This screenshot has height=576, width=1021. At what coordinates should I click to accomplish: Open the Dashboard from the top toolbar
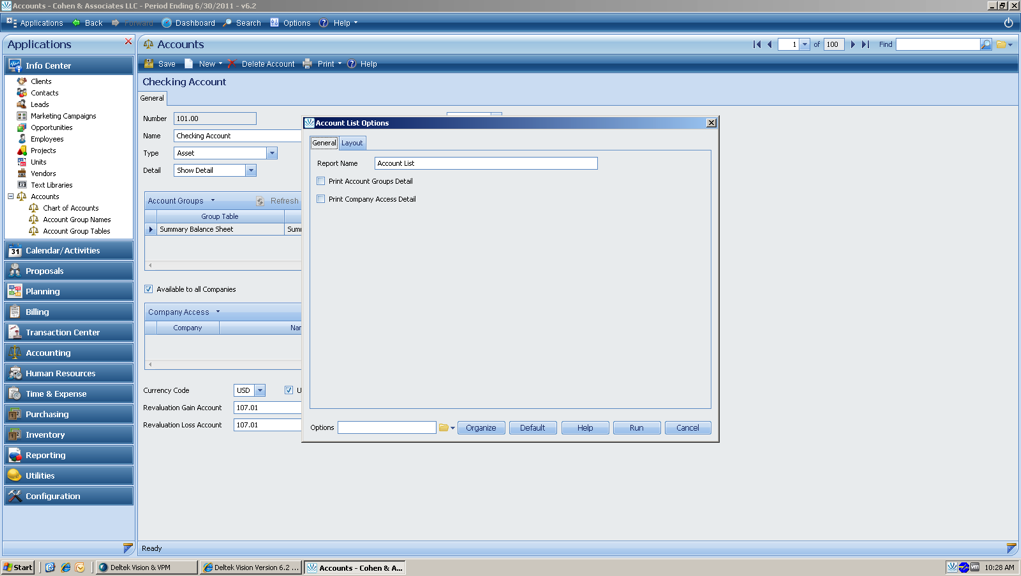click(x=167, y=23)
